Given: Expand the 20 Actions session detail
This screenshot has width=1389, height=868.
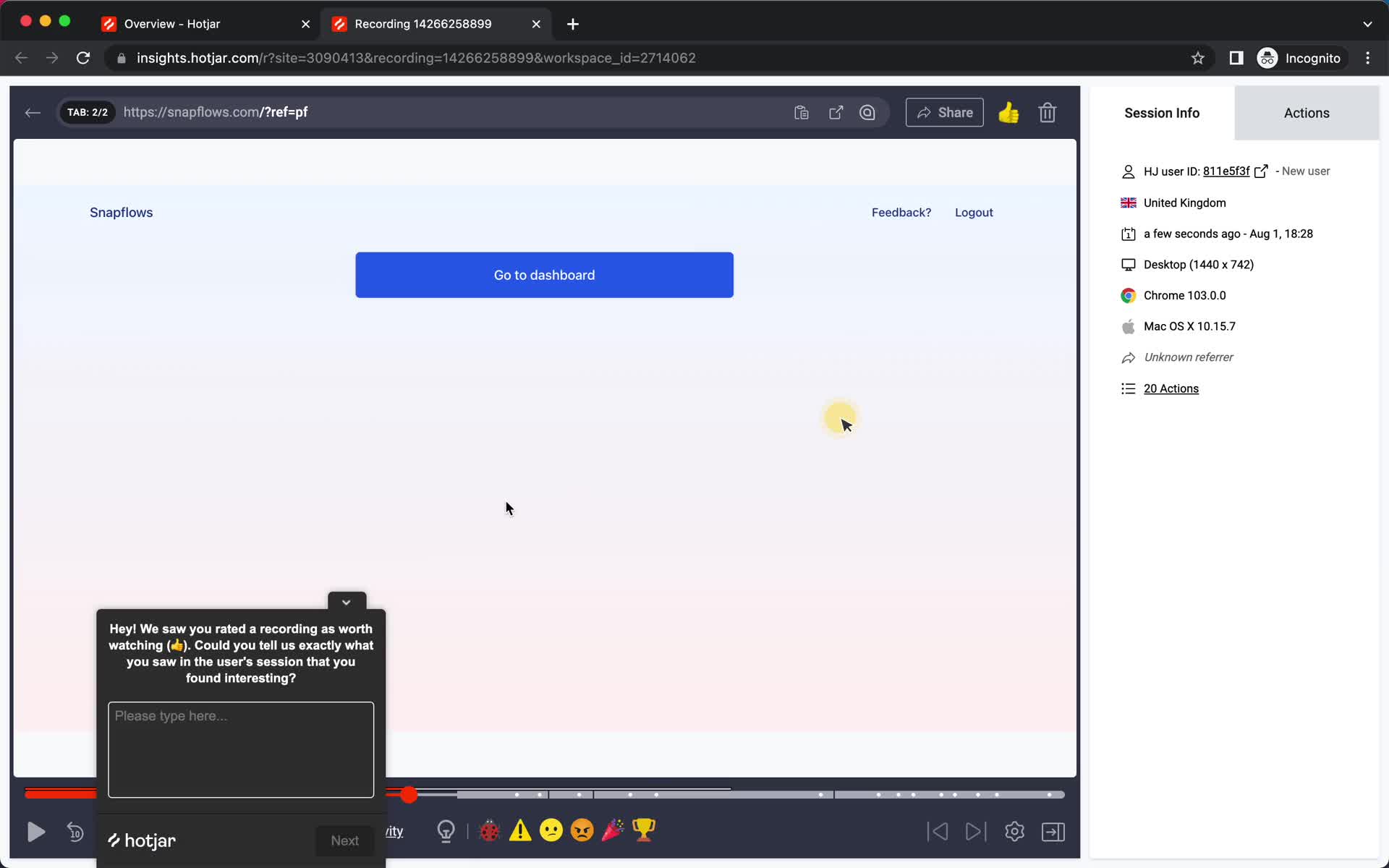Looking at the screenshot, I should [1170, 388].
